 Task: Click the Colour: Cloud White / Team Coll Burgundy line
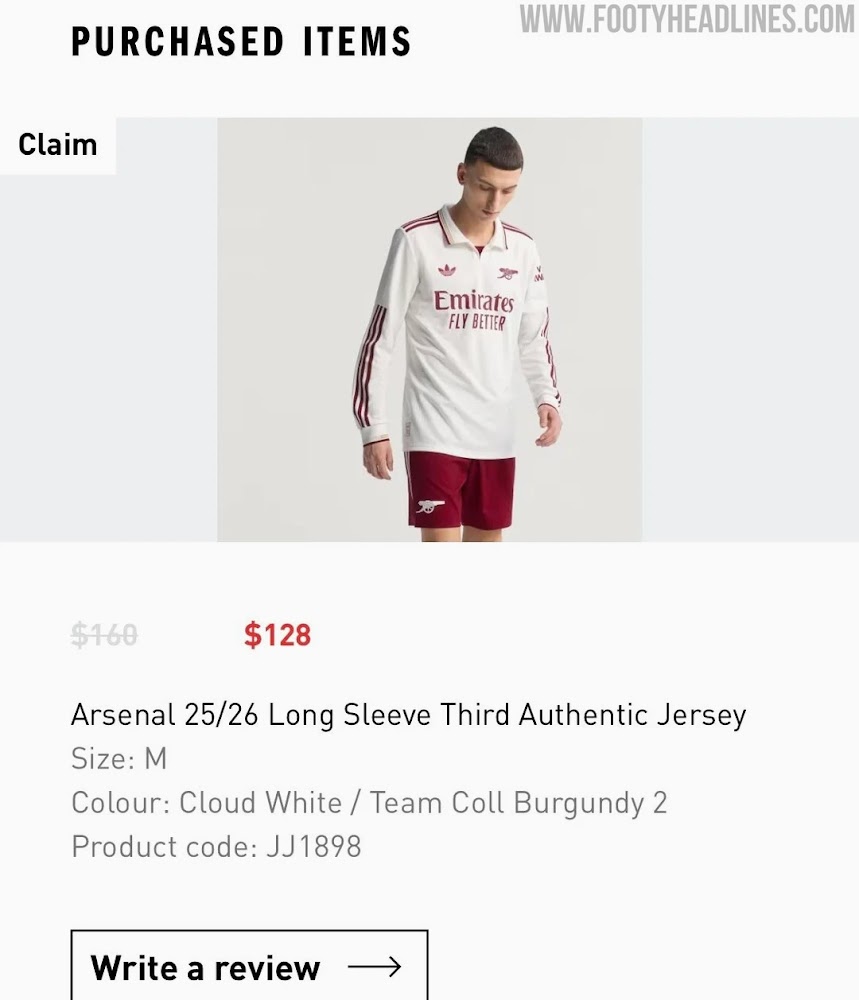click(x=369, y=803)
